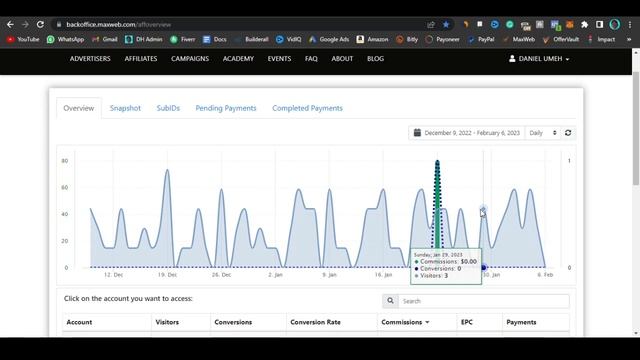Show more bookmarks with the double chevron
Viewport: 640px width, 360px height.
tap(629, 39)
